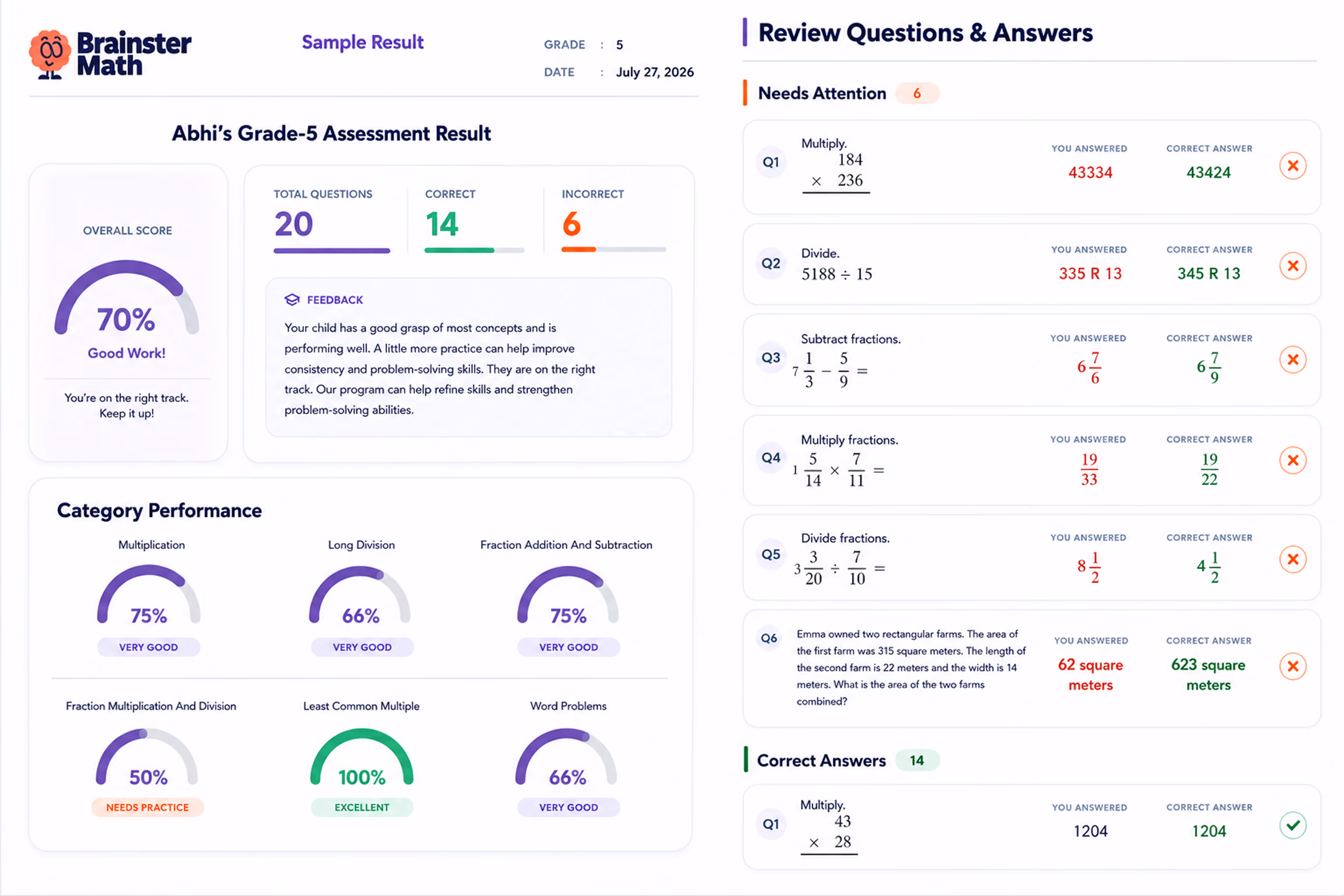Click the Needs Attention section heading
The width and height of the screenshot is (1344, 896).
822,93
